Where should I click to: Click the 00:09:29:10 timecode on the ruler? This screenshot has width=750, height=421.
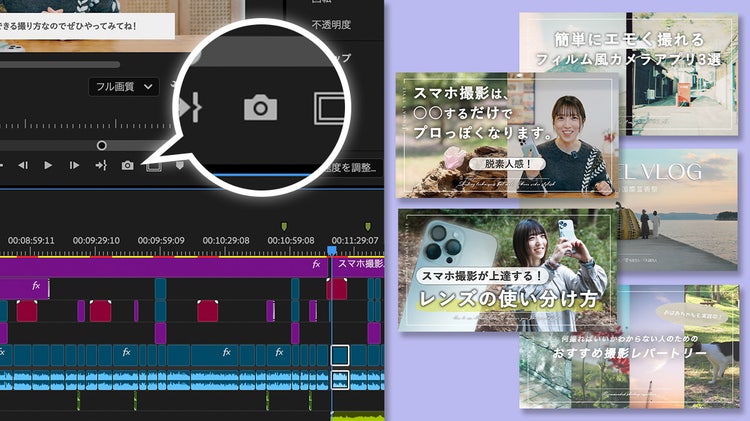(x=96, y=240)
